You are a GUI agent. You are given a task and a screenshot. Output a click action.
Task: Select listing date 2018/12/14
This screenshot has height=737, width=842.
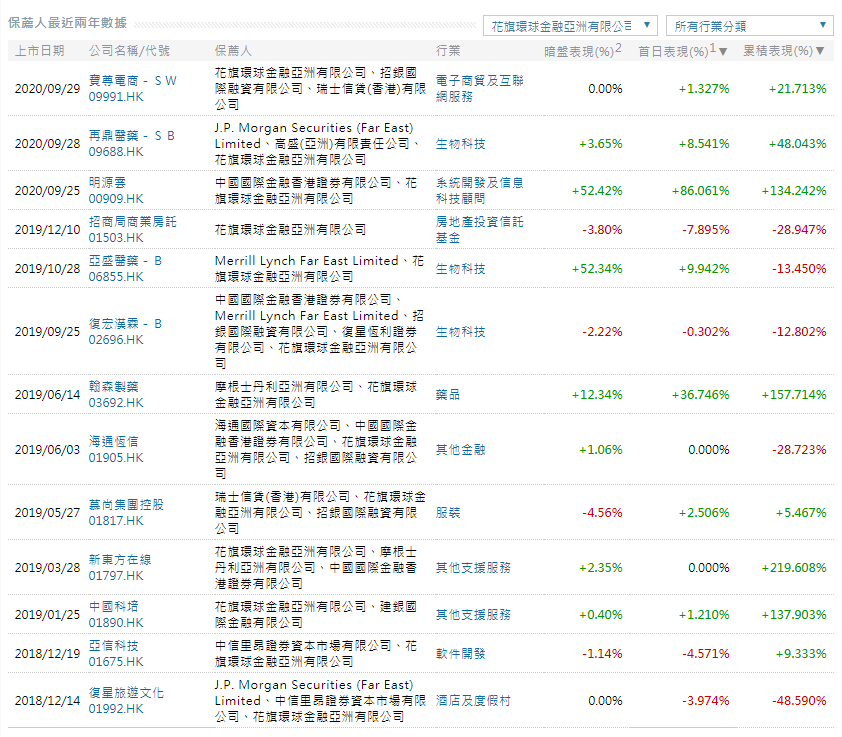pos(47,700)
